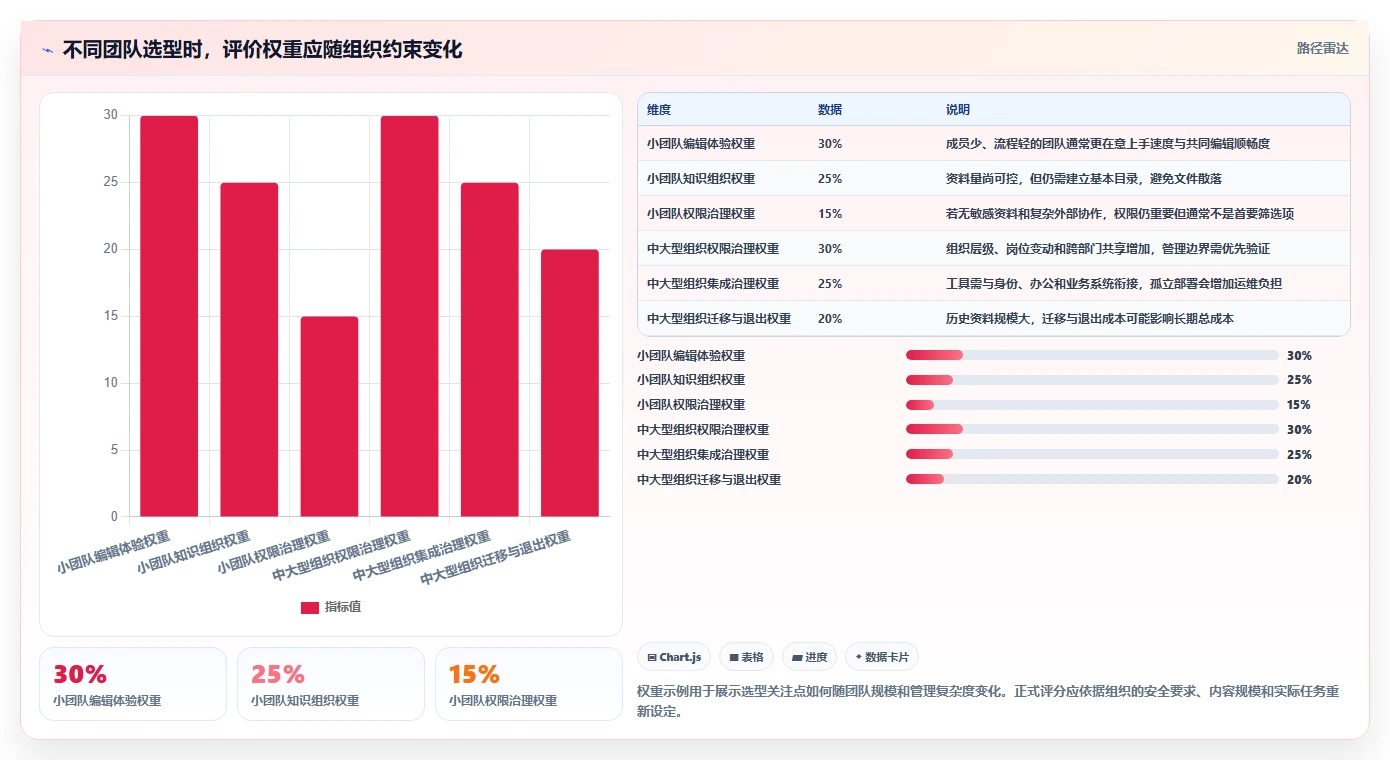
Task: Click the last chart bar valued 20
Action: tap(570, 383)
